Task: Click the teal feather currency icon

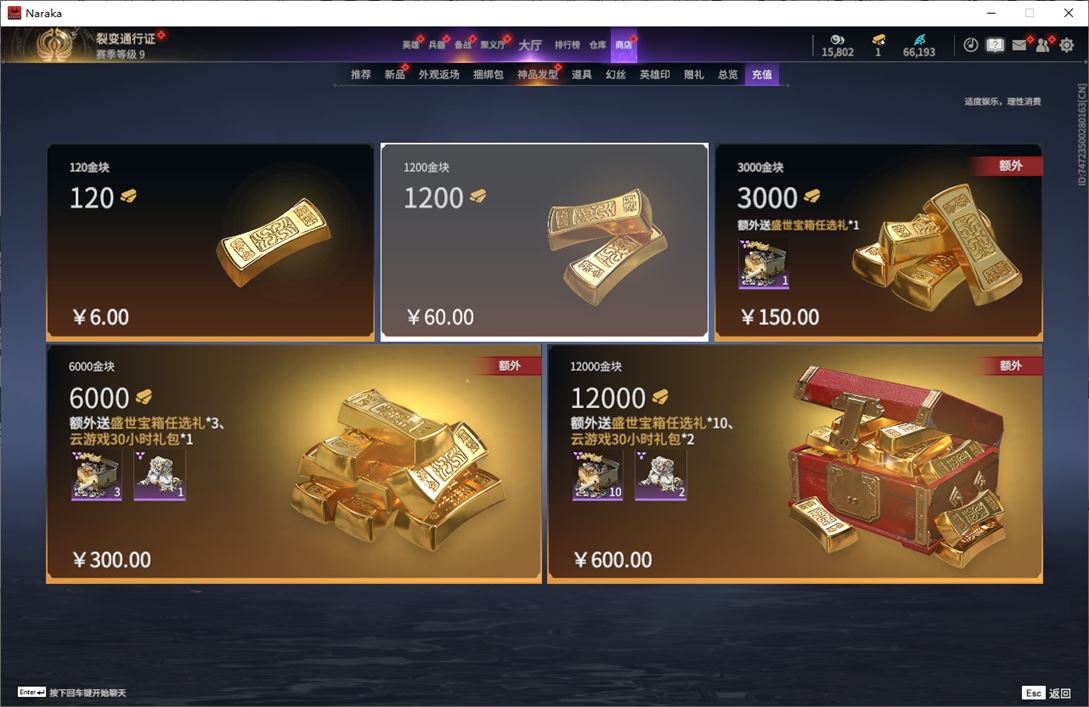Action: click(919, 39)
